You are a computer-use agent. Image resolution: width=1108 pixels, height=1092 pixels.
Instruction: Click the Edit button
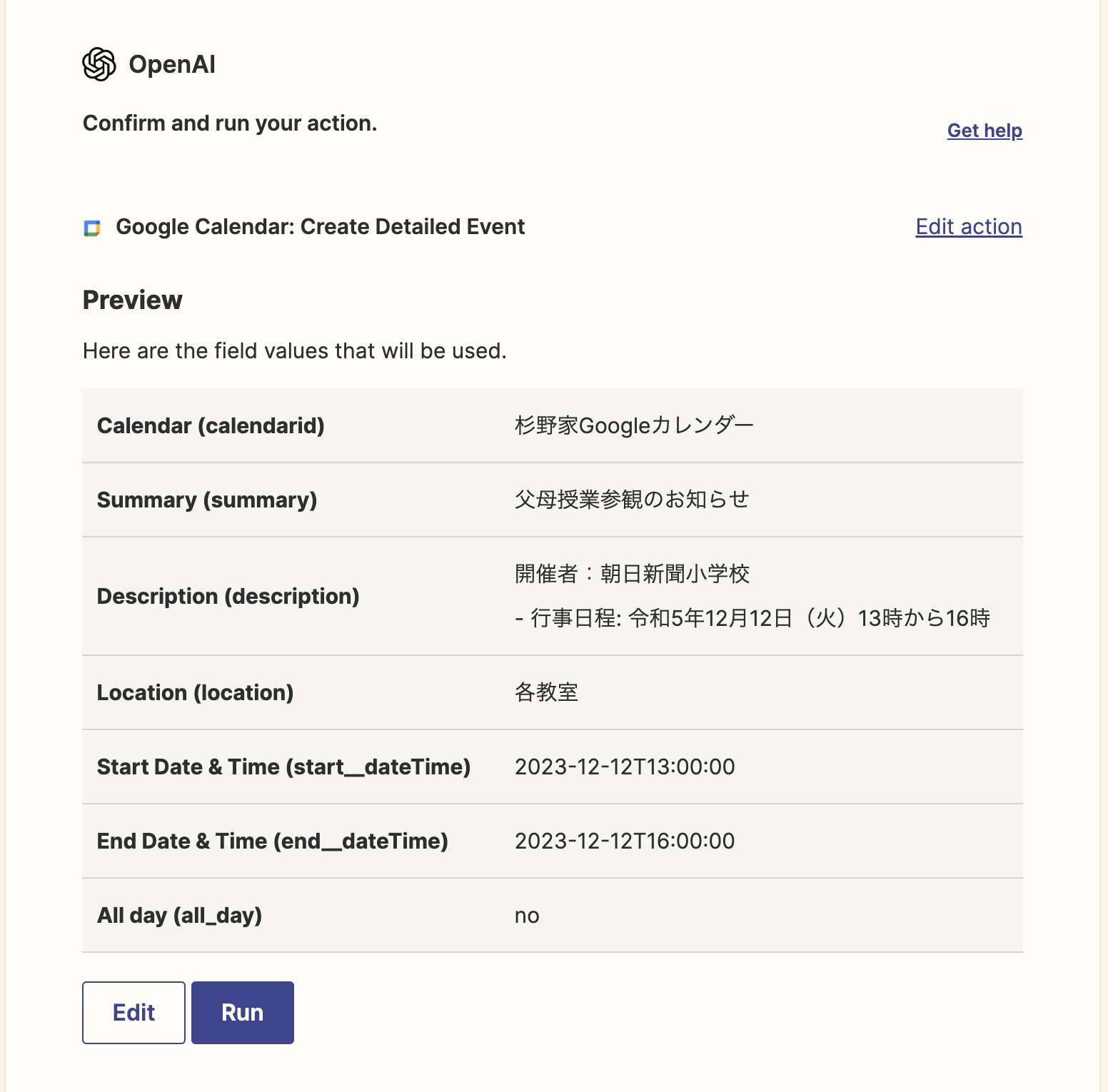coord(133,1012)
